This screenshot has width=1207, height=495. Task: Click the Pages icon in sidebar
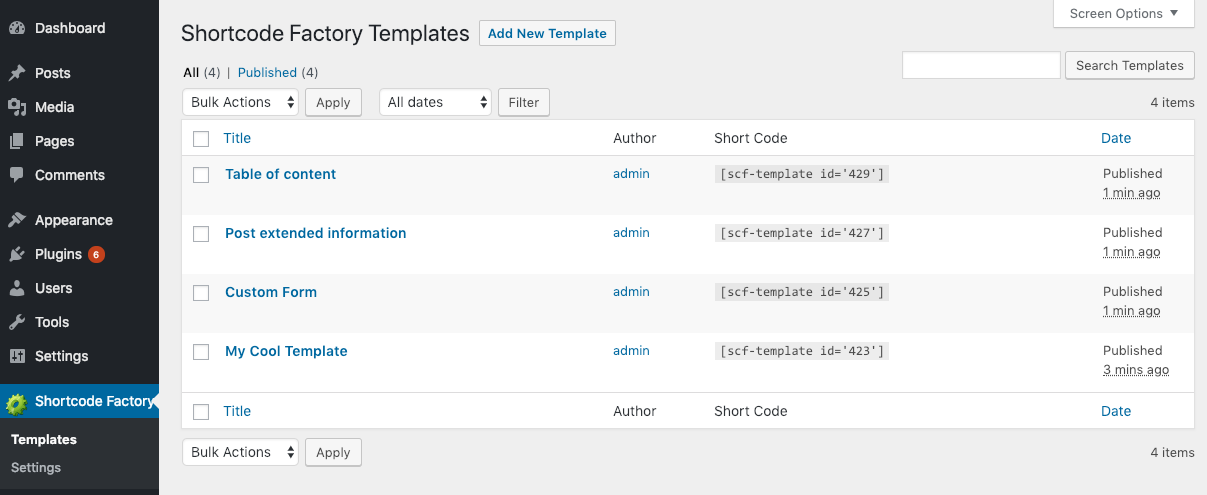(x=16, y=141)
